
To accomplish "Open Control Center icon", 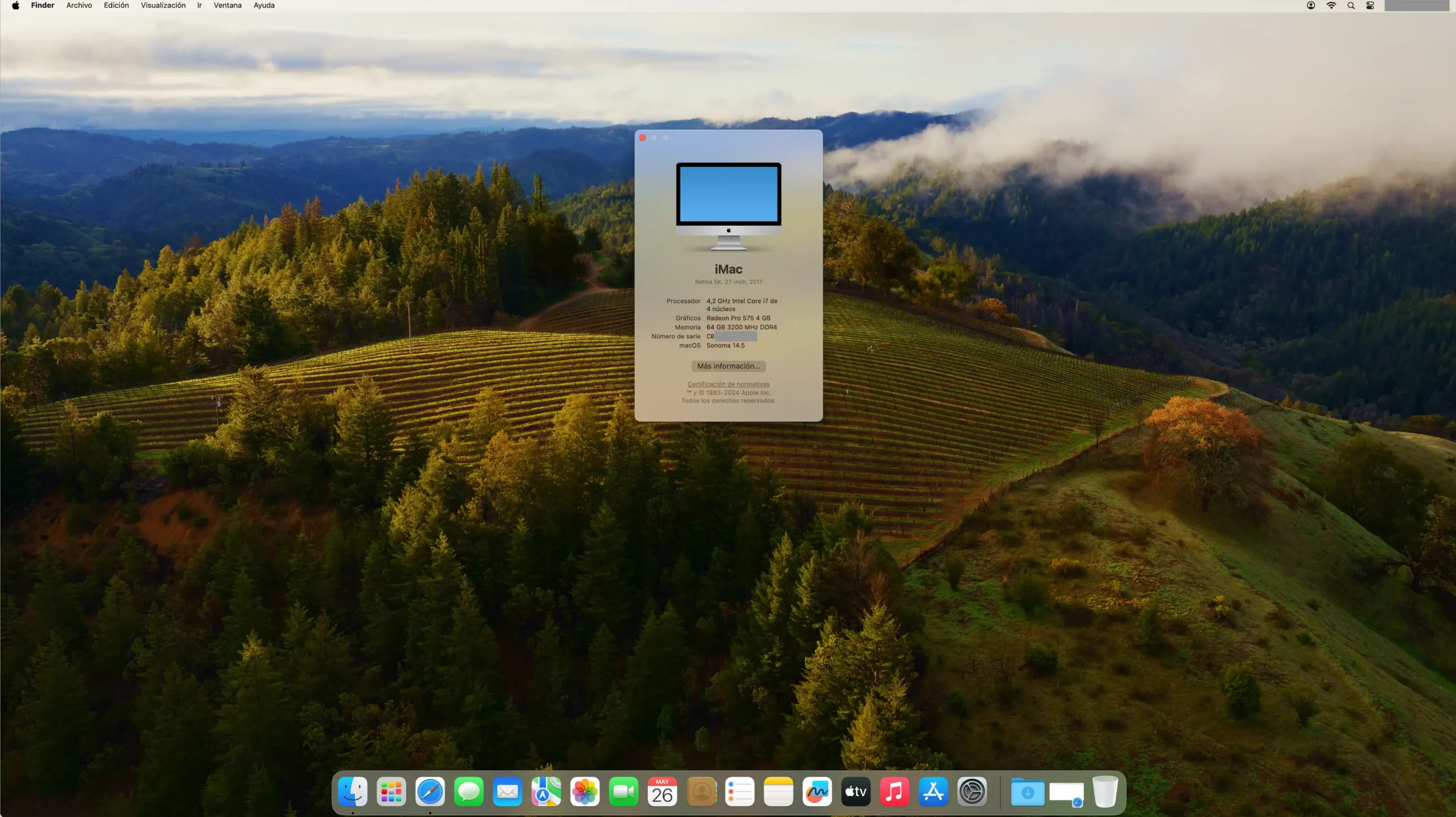I will click(x=1370, y=6).
